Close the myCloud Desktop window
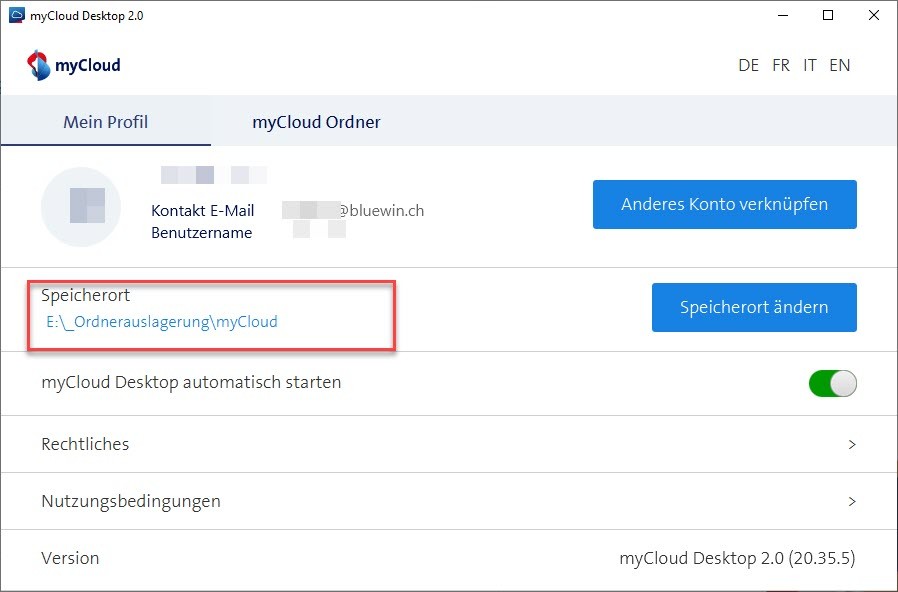 [874, 15]
